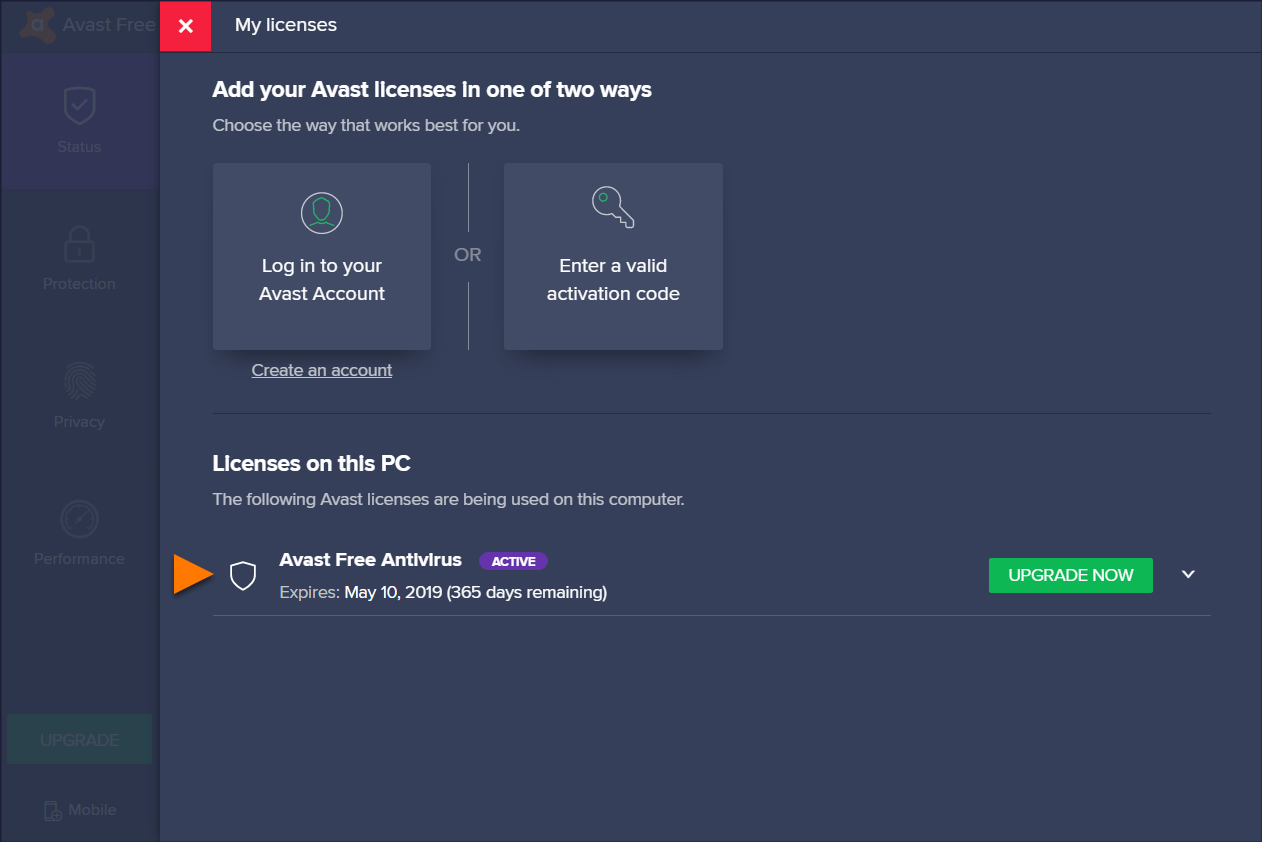Open the Status shield icon in sidebar
1262x842 pixels.
79,105
